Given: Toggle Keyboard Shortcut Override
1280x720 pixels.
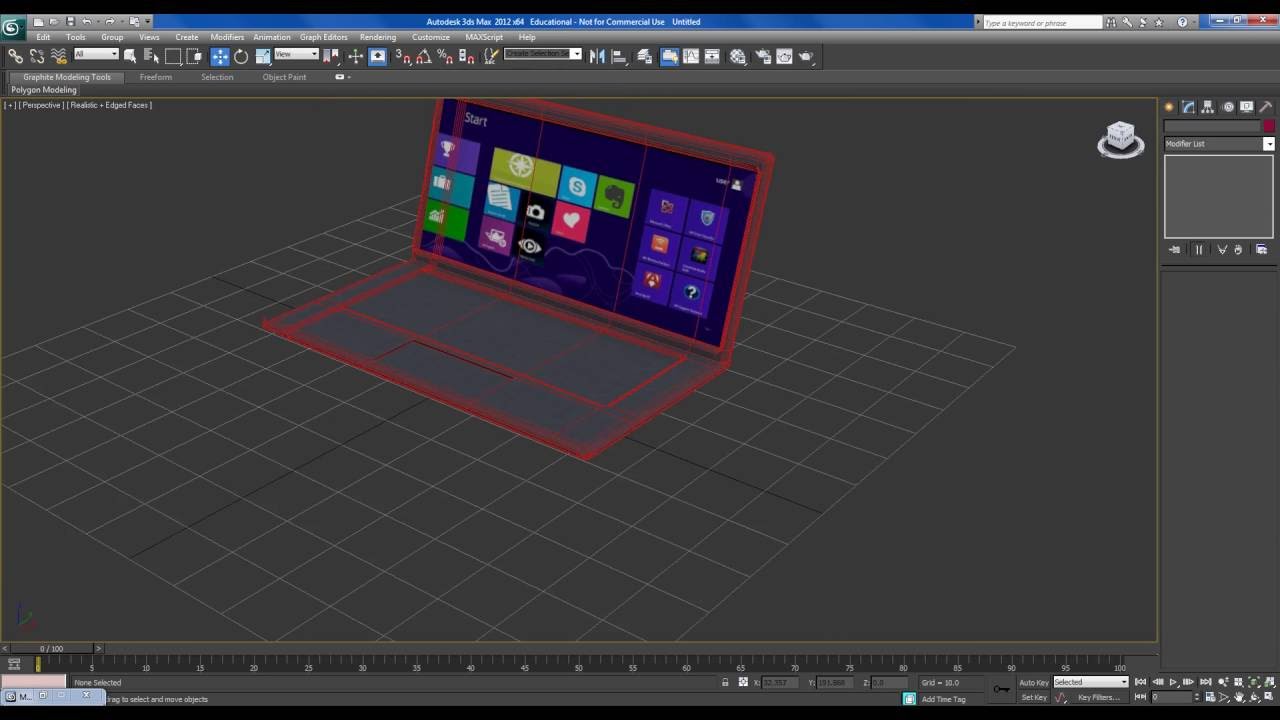Looking at the screenshot, I should (x=378, y=57).
